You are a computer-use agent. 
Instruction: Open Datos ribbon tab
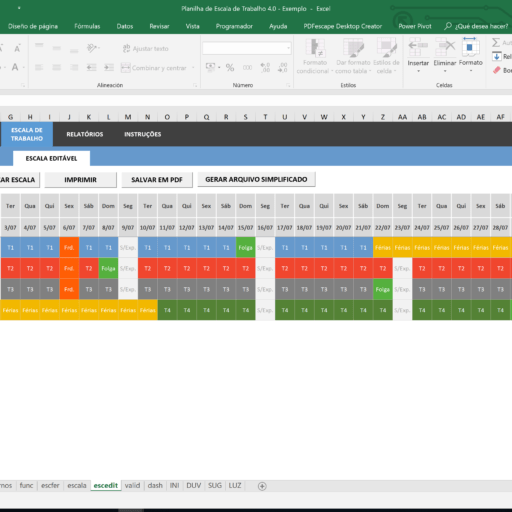[x=125, y=26]
